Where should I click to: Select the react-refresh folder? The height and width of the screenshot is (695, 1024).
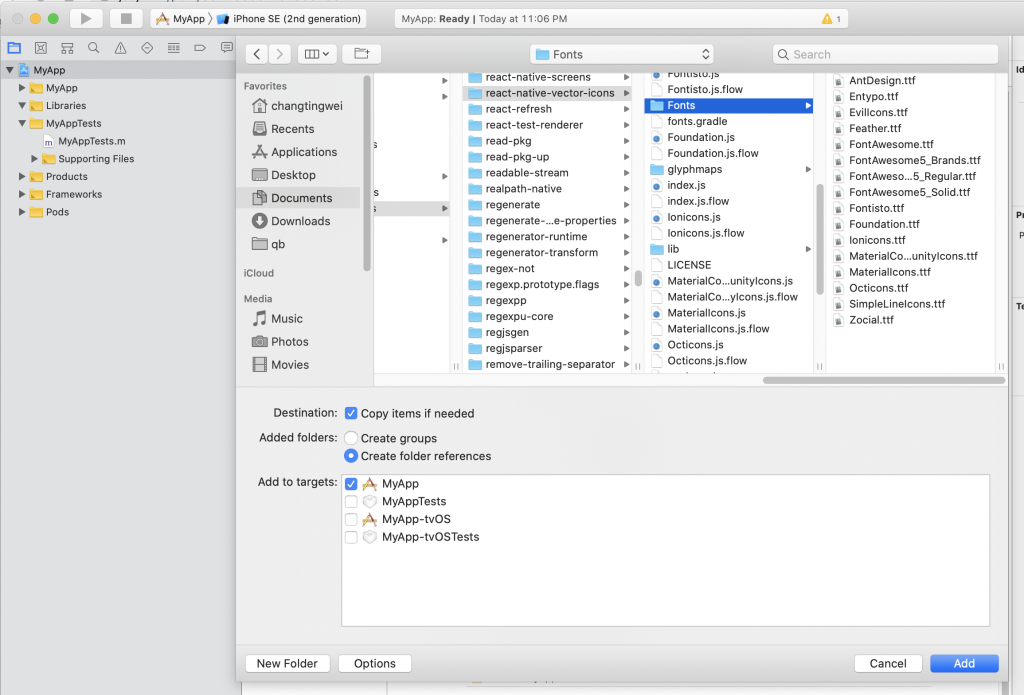point(547,109)
